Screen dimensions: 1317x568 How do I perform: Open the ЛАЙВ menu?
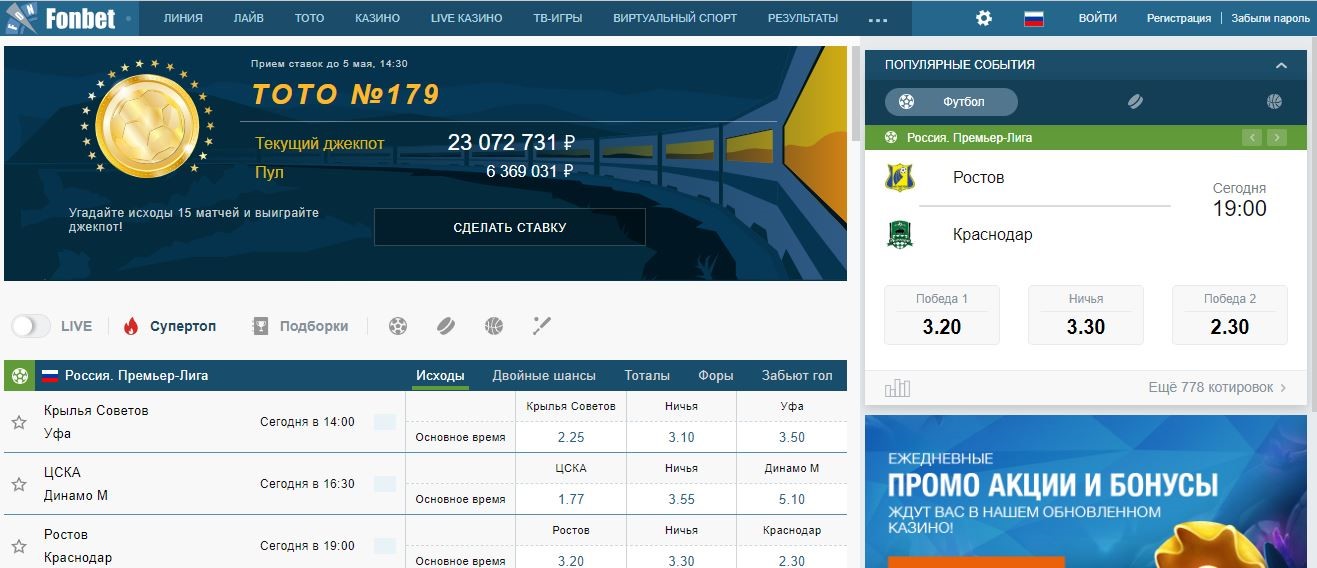point(249,18)
